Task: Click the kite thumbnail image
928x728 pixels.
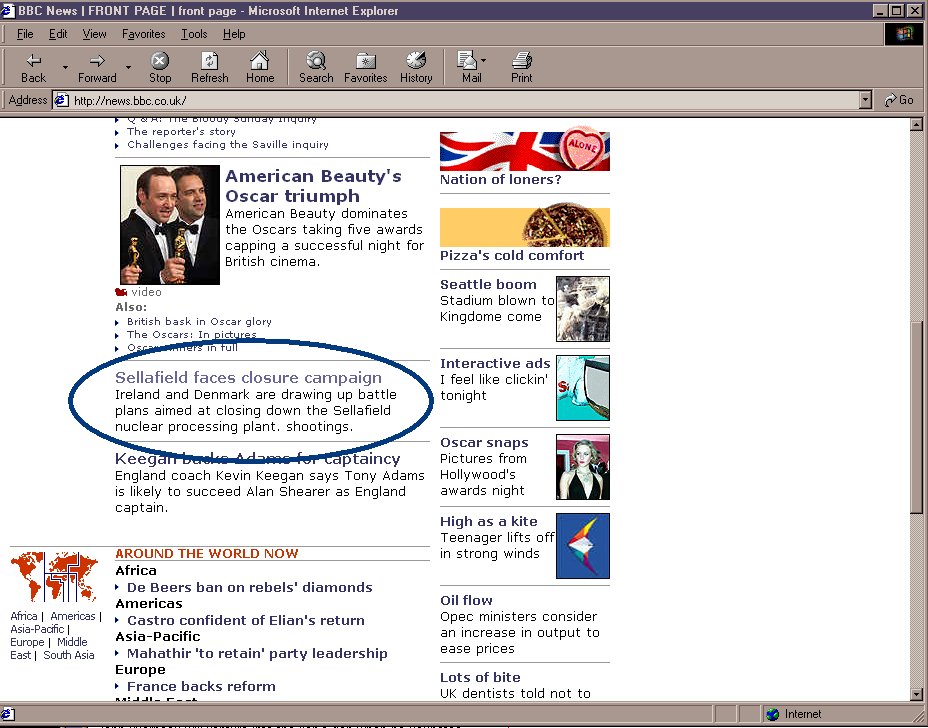Action: pos(583,546)
